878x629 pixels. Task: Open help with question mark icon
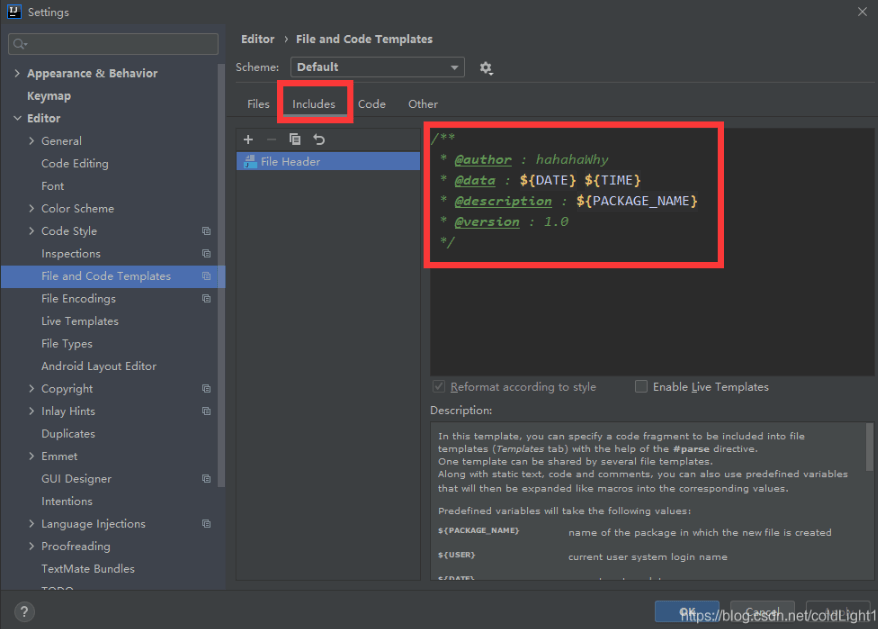click(24, 612)
